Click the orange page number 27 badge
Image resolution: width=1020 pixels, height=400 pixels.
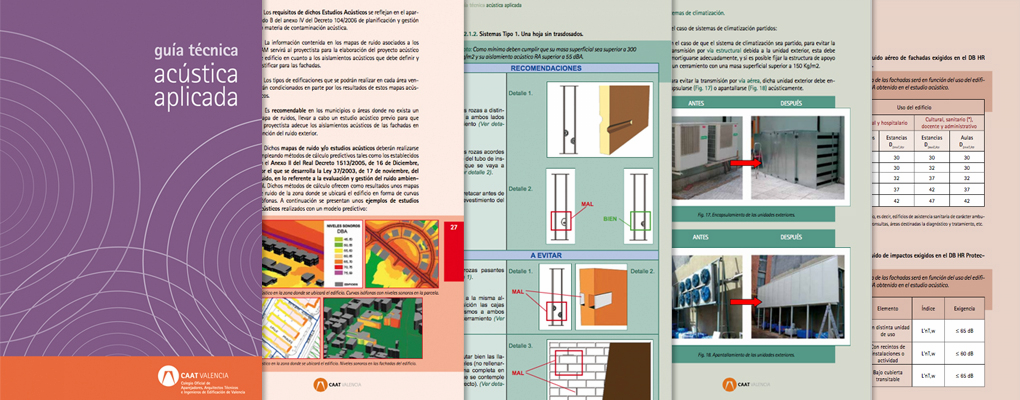(x=454, y=229)
